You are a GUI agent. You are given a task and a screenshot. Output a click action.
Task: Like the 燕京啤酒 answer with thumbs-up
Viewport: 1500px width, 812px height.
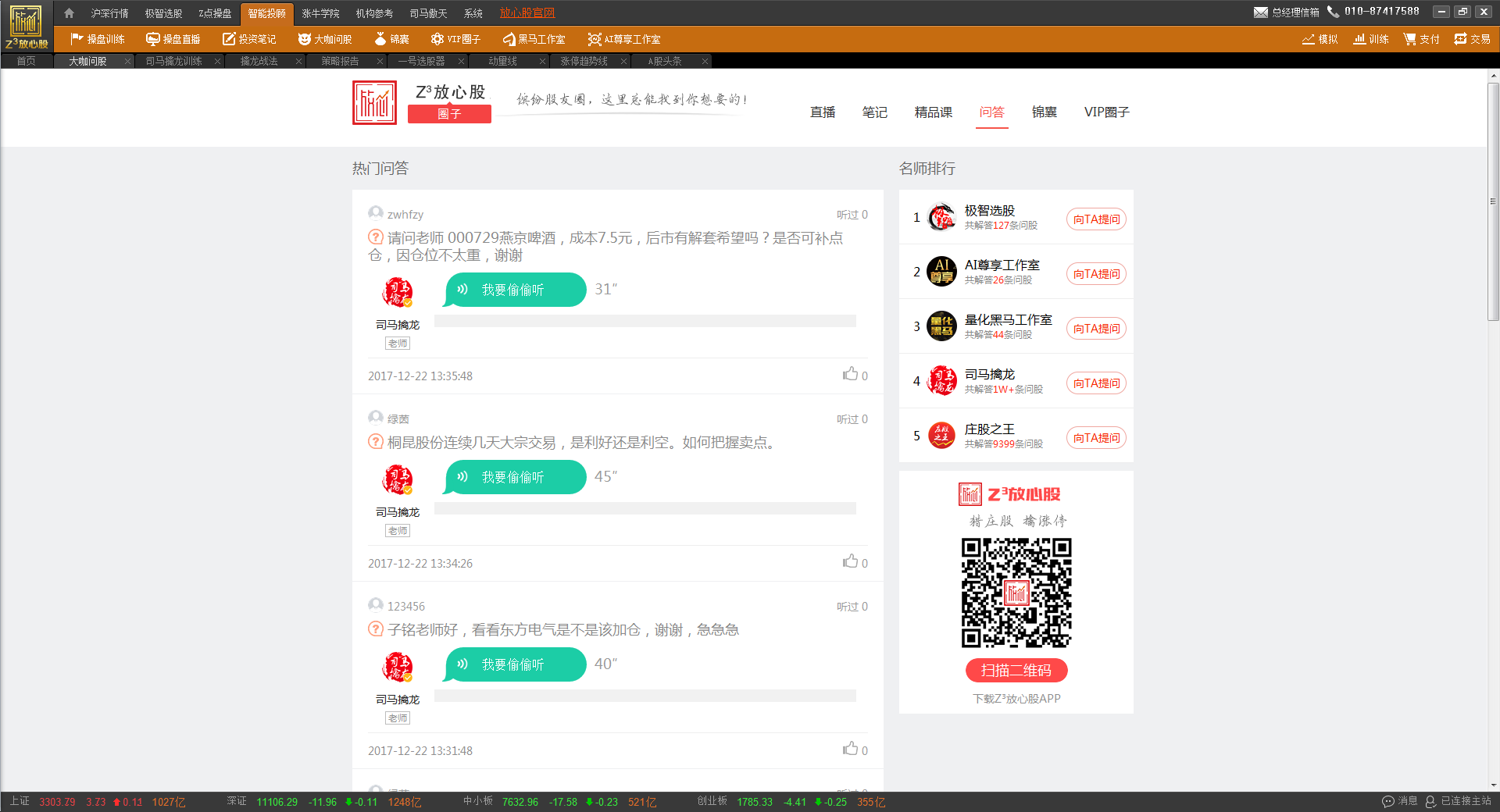(x=850, y=374)
